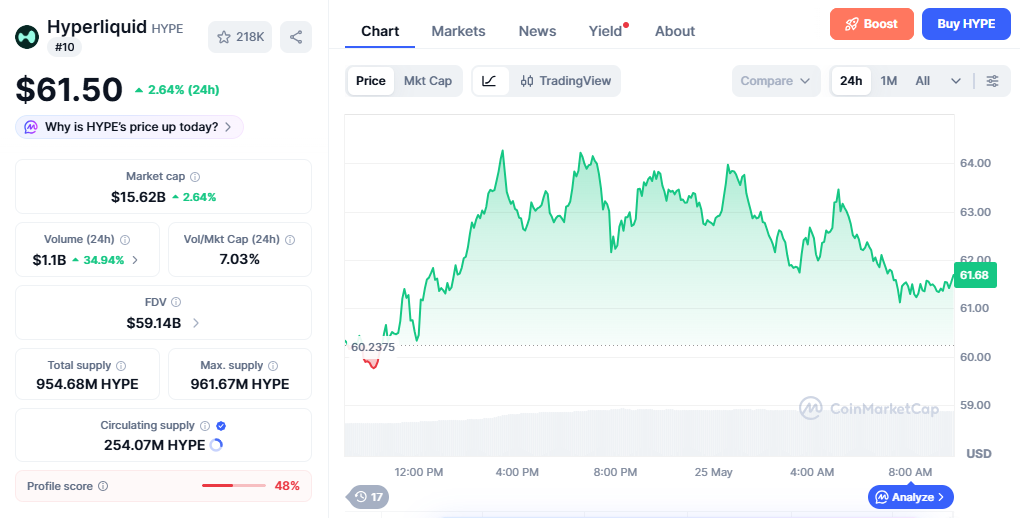
Task: Open chart settings sliders icon
Action: point(993,81)
